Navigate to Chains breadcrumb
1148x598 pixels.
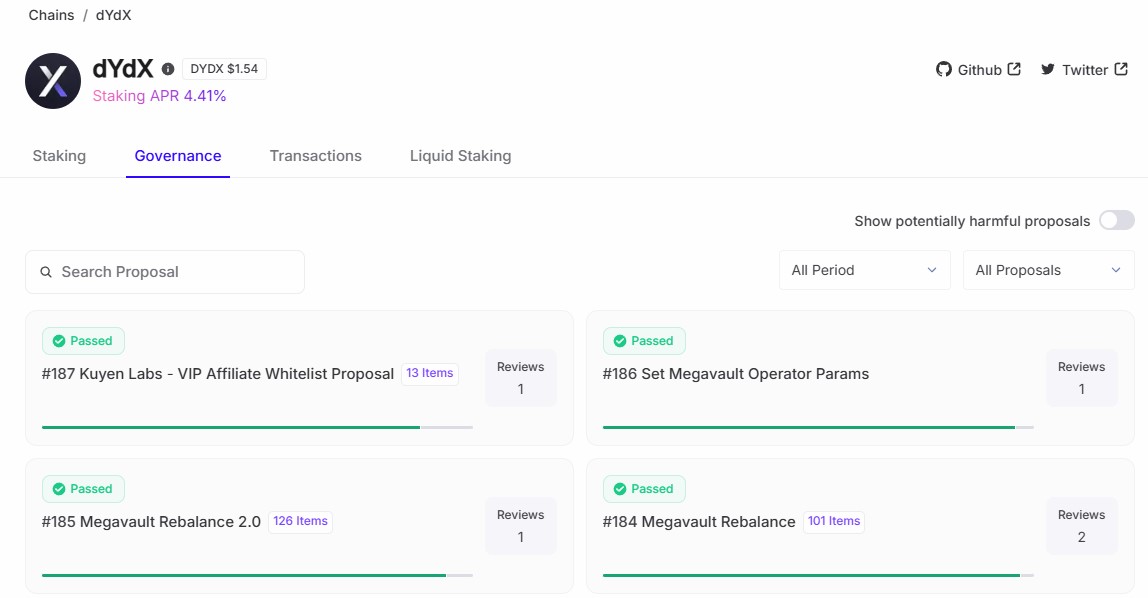(x=51, y=15)
